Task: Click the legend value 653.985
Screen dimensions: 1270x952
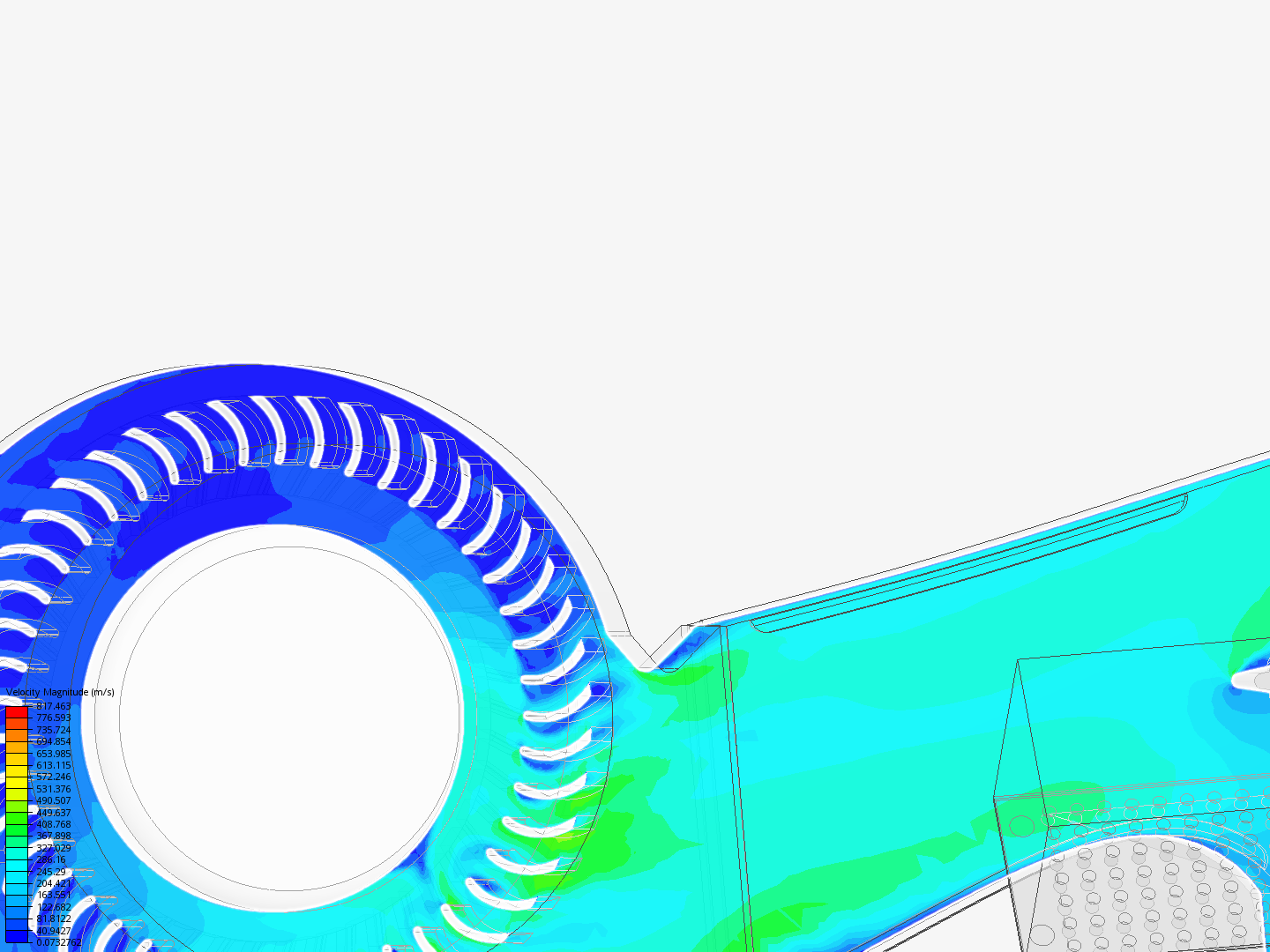Action: tap(53, 754)
